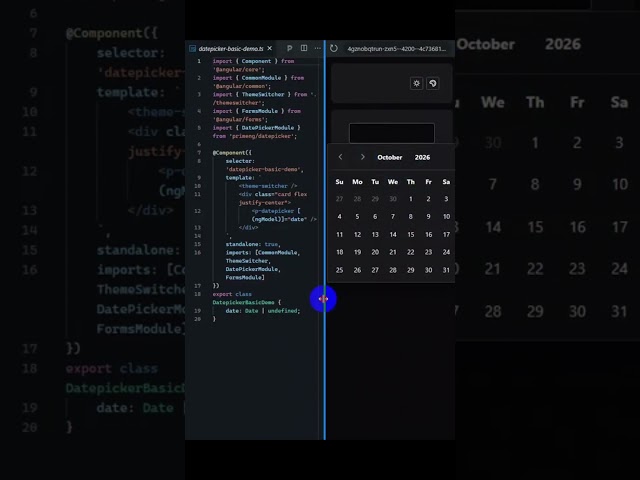Select day 4 in the calendar

pyautogui.click(x=339, y=217)
